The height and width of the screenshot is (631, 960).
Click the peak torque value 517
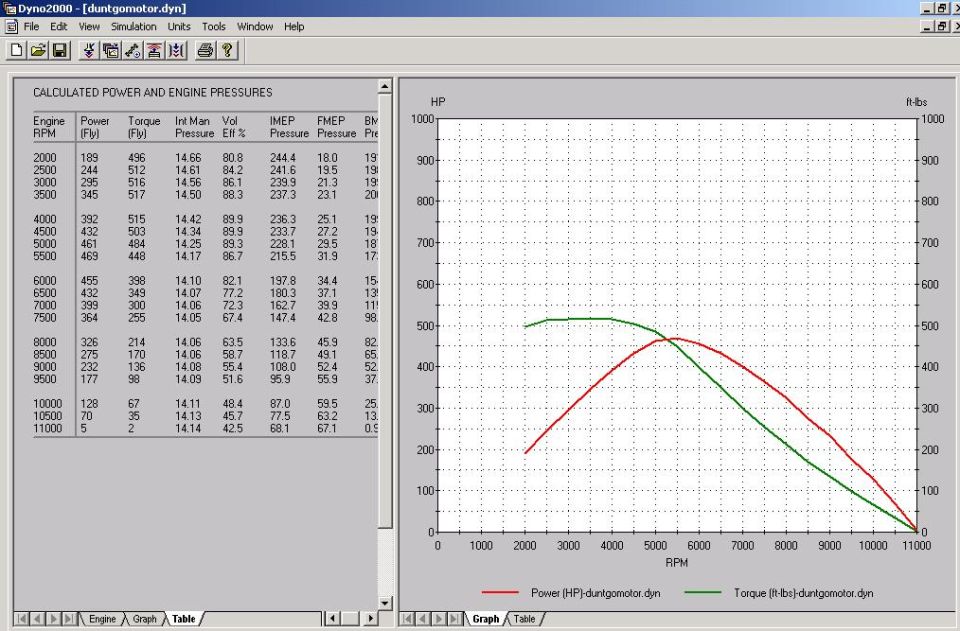(137, 195)
